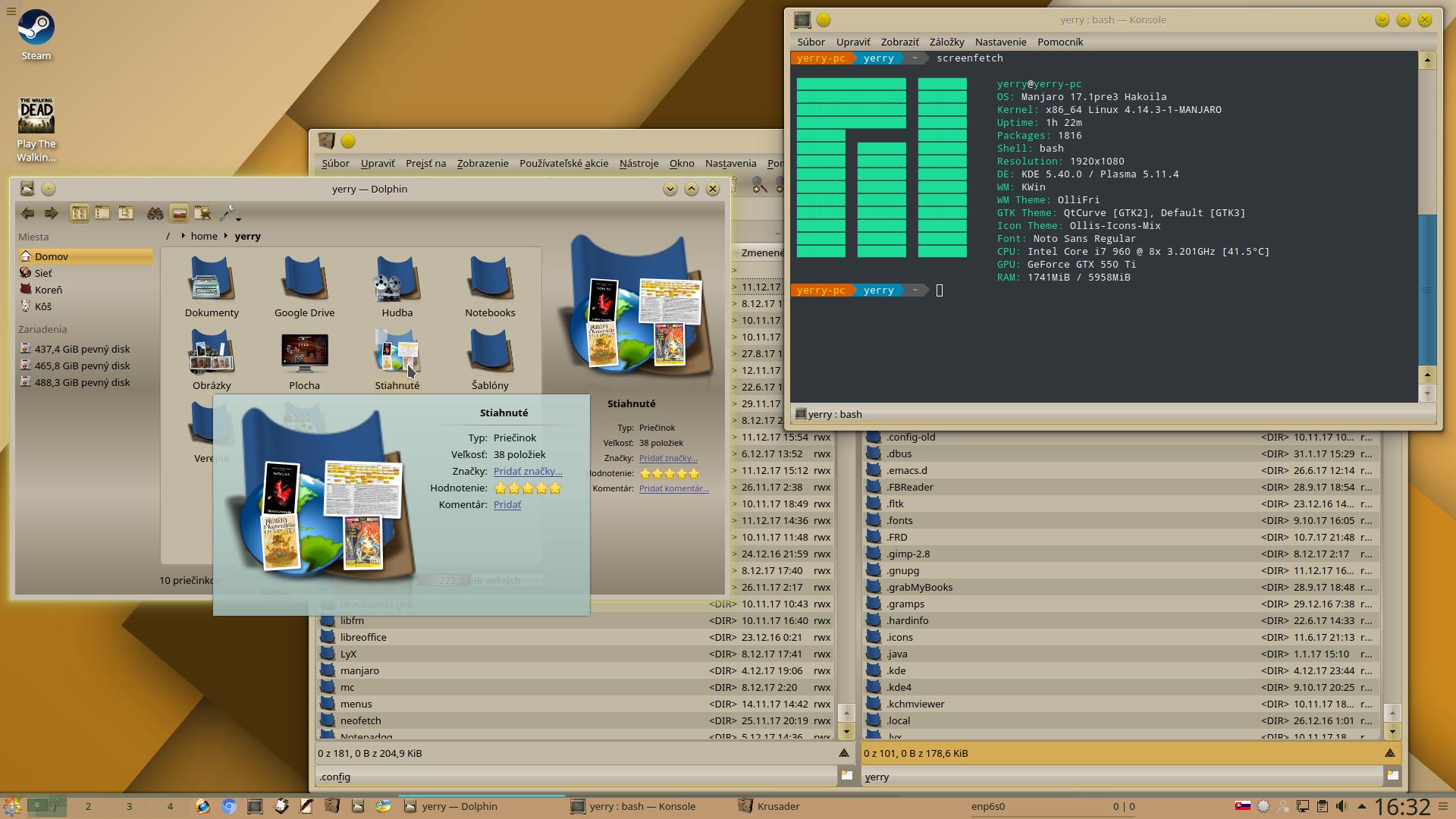Screen dimensions: 1456x819
Task: Select yerry : bash Konsole tab
Action: (828, 414)
